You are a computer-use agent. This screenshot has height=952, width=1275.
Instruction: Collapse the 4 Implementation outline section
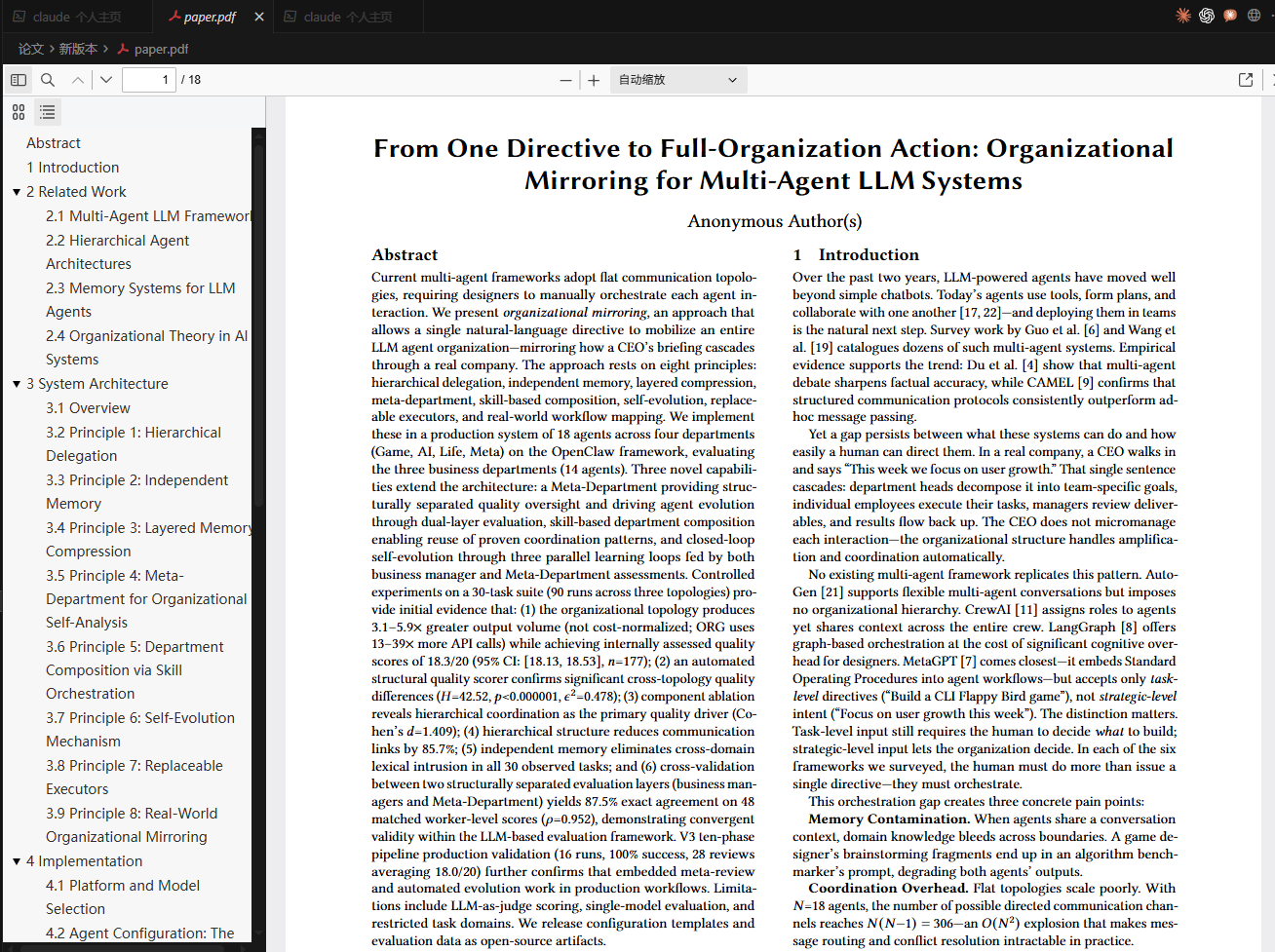click(x=17, y=861)
